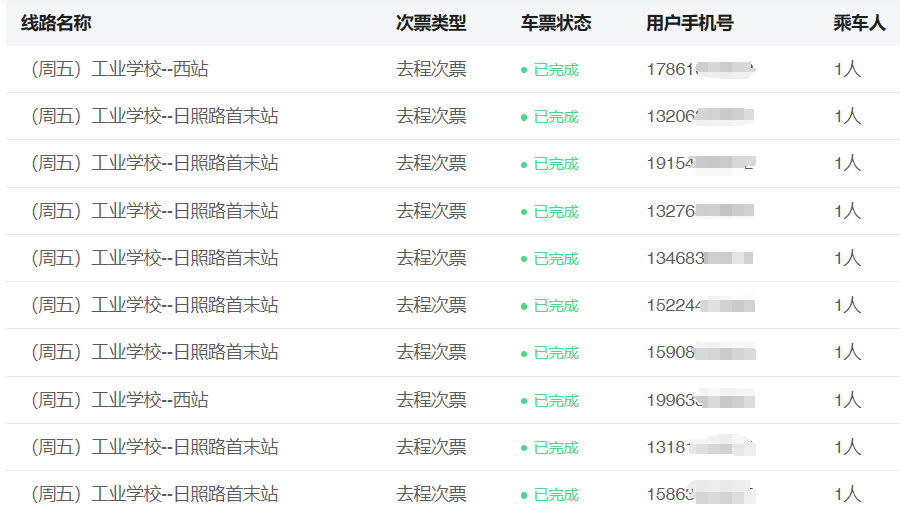Click the 1人 passenger count in the 15863 row
The image size is (900, 517).
(x=847, y=495)
